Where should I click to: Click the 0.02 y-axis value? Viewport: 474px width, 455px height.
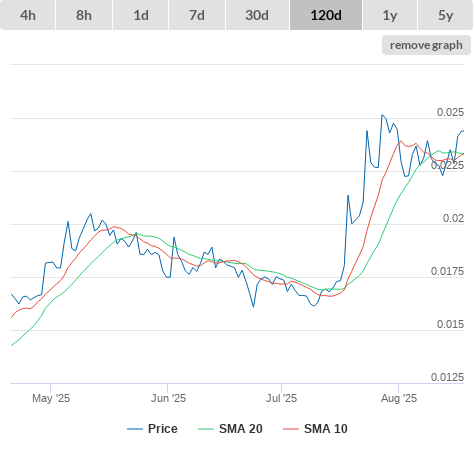click(x=453, y=218)
